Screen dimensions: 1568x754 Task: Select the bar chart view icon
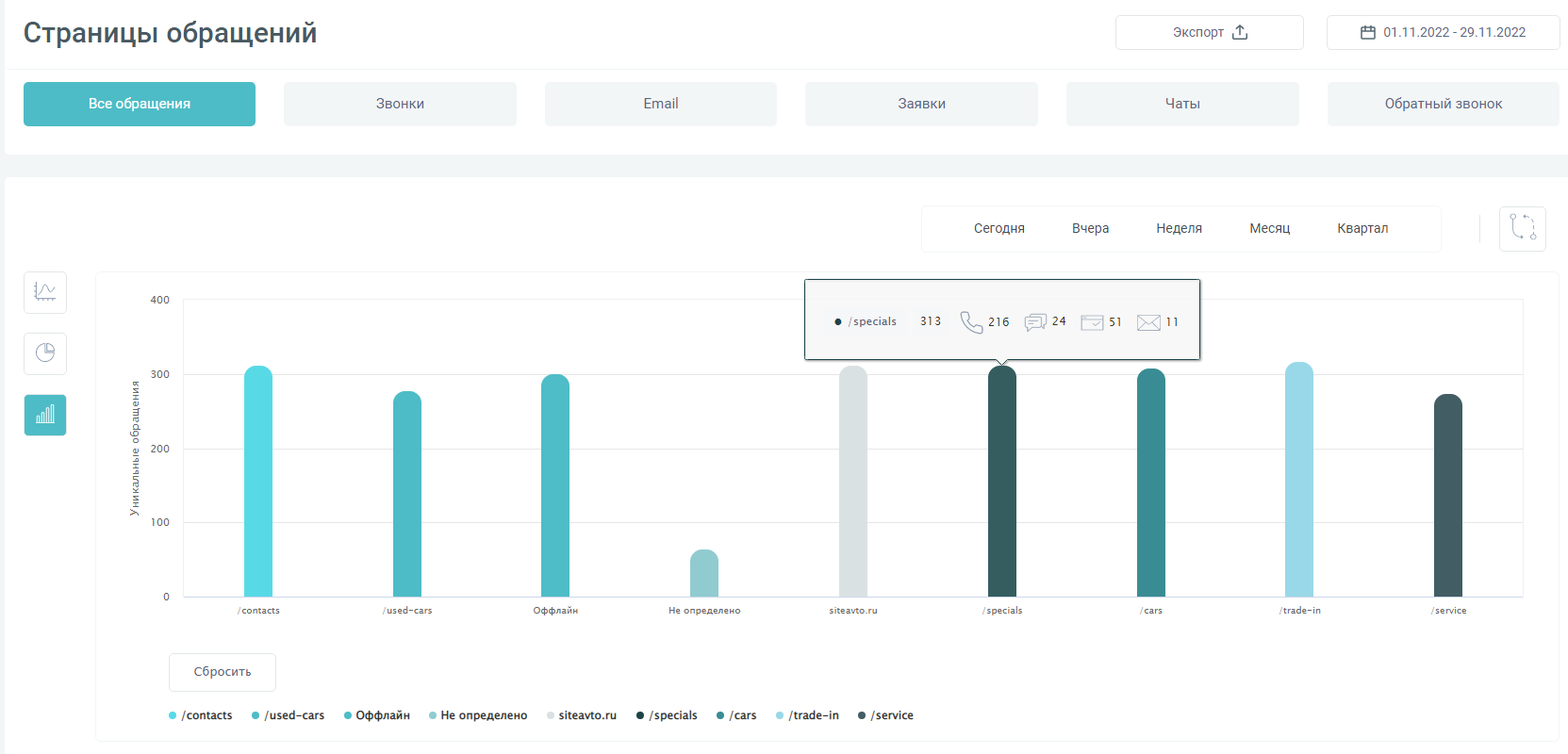coord(45,415)
